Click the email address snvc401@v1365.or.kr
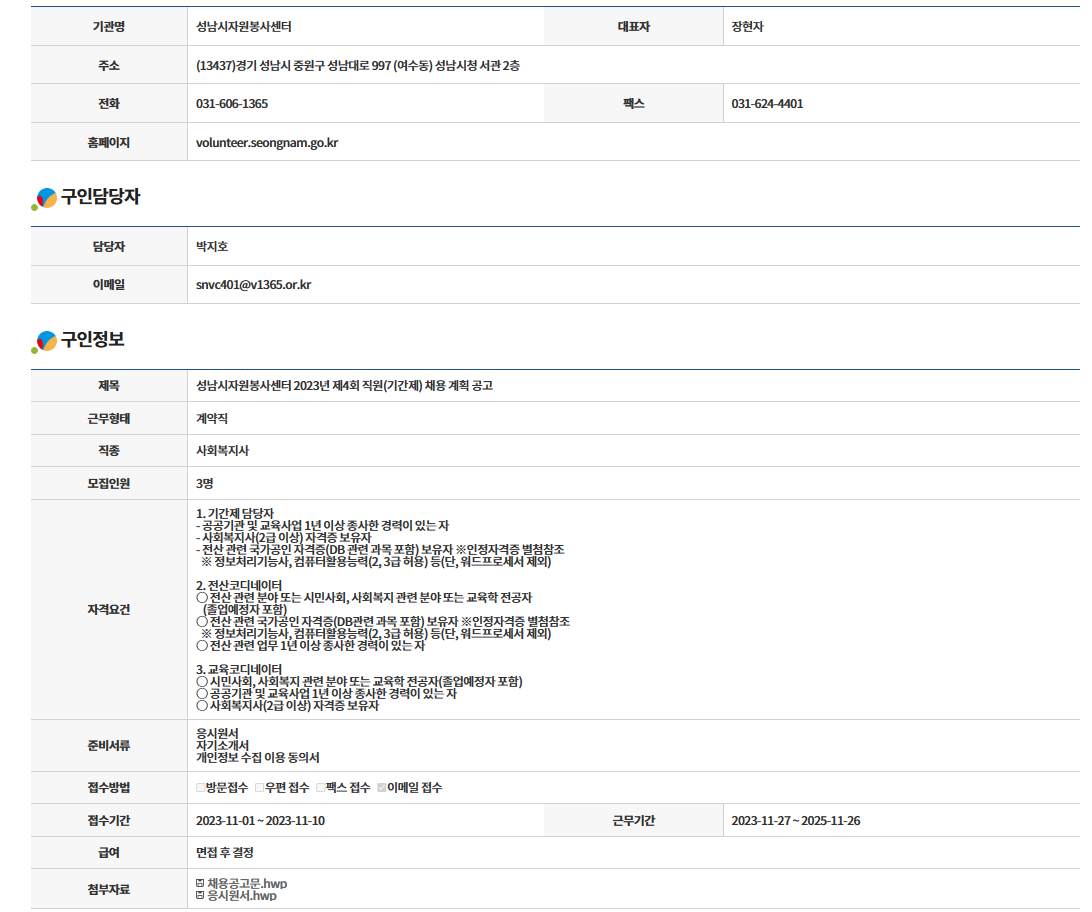1092x912 pixels. (253, 285)
